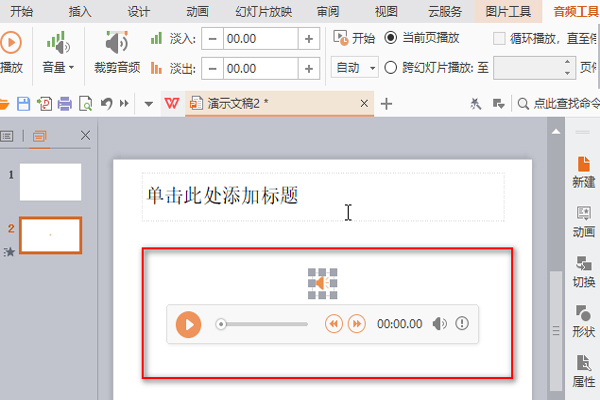Screen dimensions: 600x400
Task: Switch to the 设计 tab
Action: pos(139,11)
